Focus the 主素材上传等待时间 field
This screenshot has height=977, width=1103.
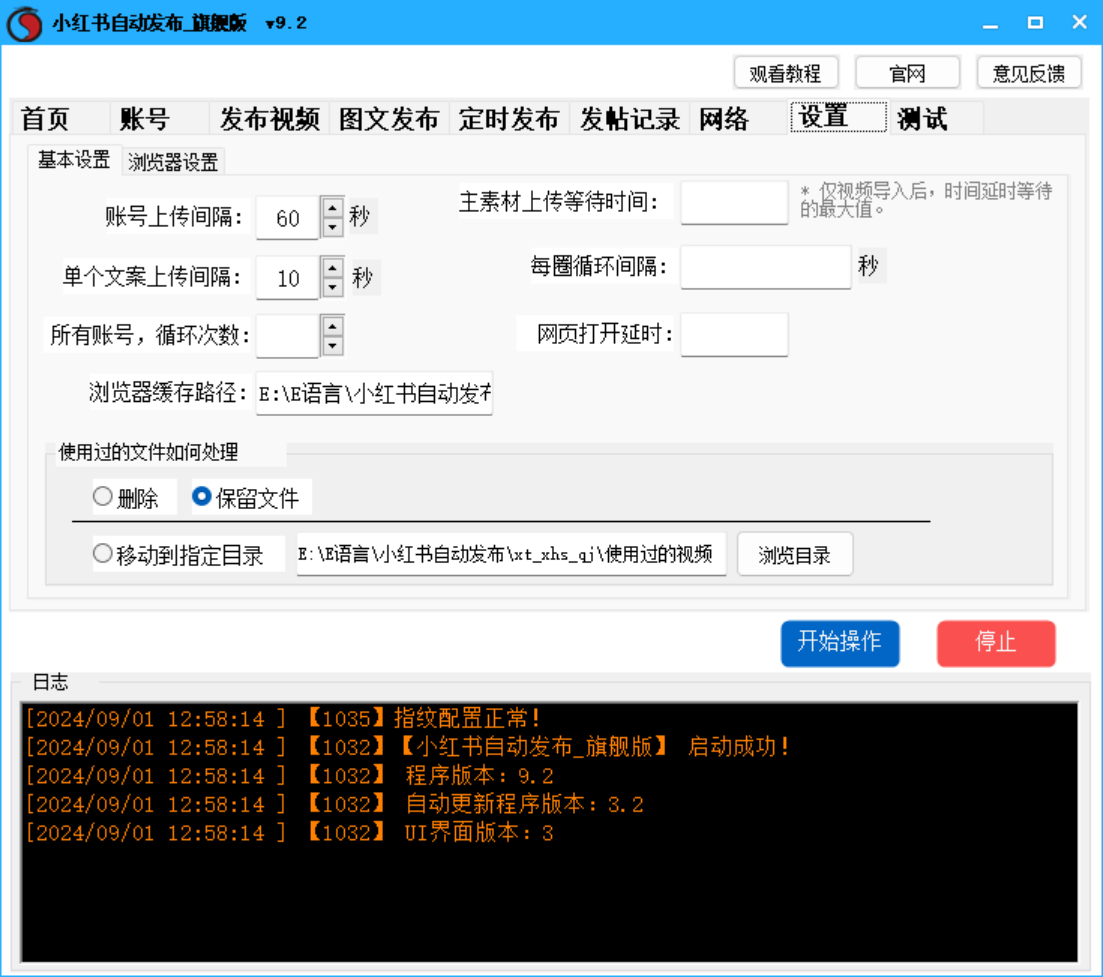click(734, 203)
